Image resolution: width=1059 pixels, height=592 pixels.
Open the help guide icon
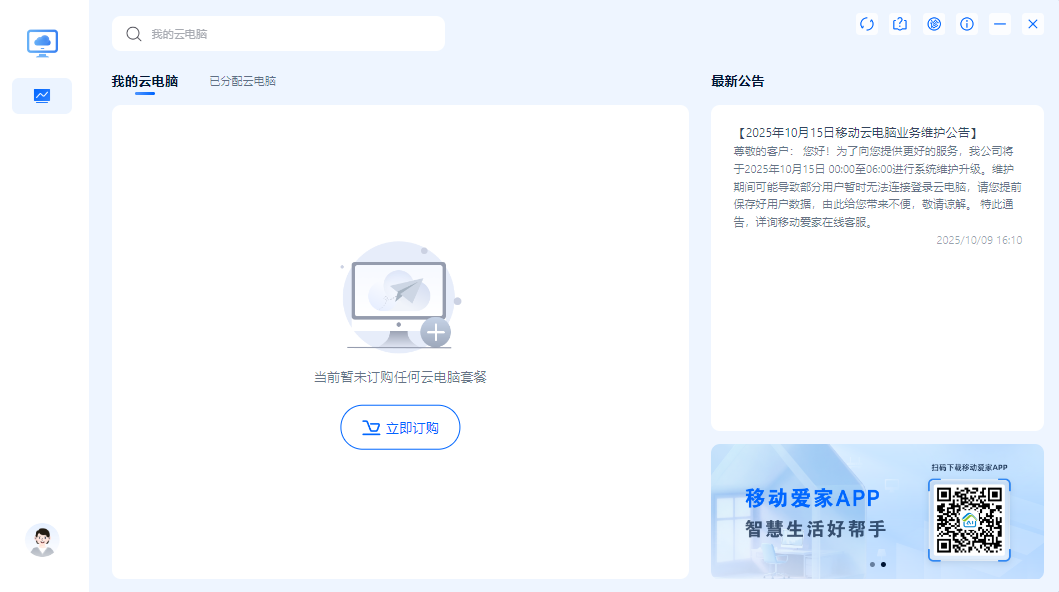pos(900,24)
